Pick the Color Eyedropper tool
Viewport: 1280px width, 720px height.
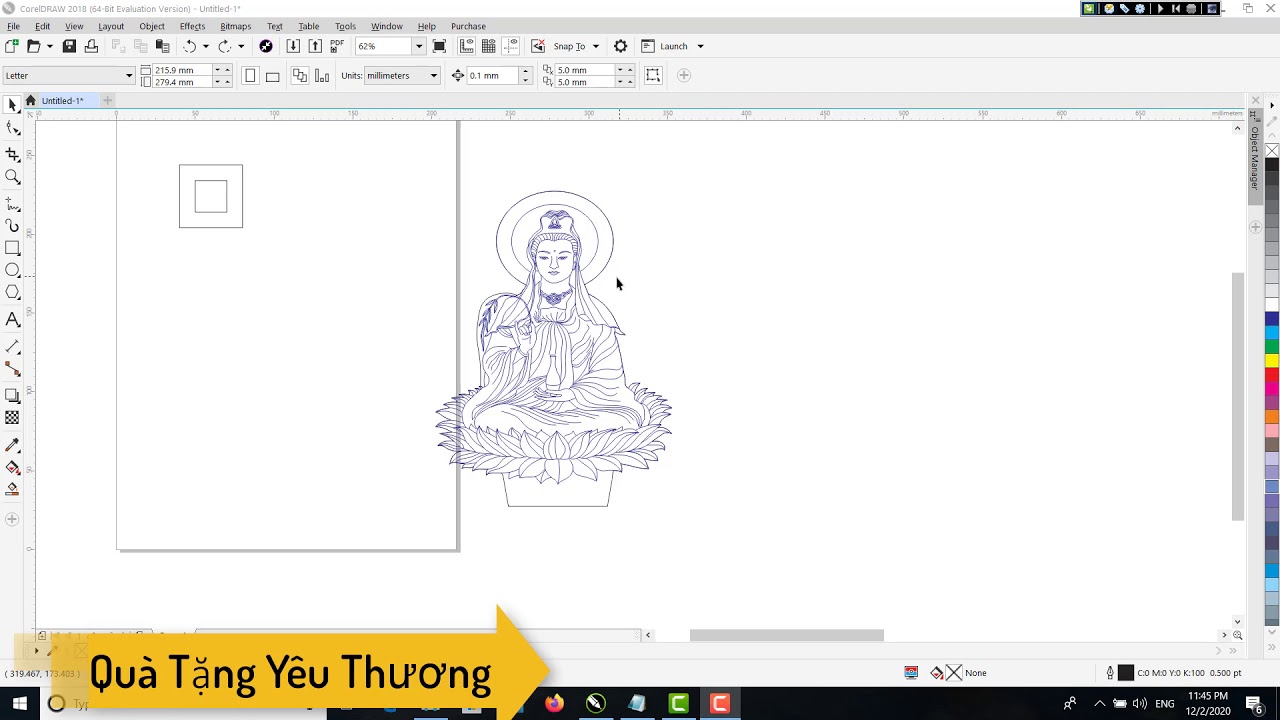(12, 445)
